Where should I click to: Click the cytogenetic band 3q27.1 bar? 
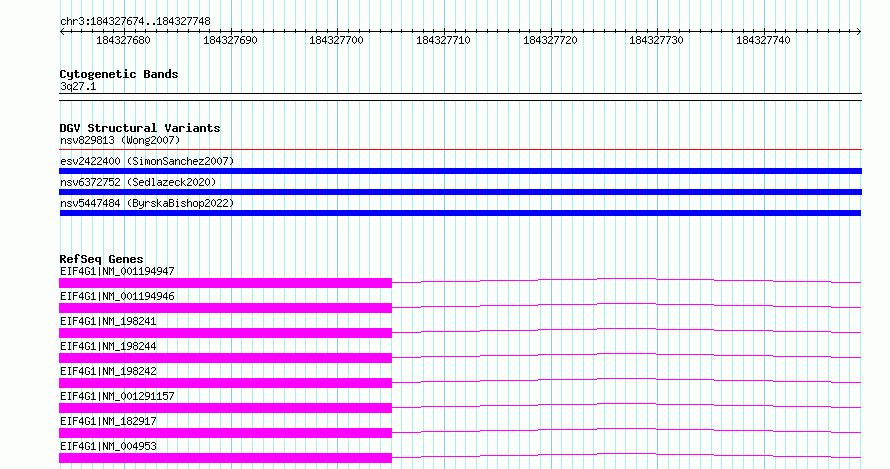tap(460, 97)
